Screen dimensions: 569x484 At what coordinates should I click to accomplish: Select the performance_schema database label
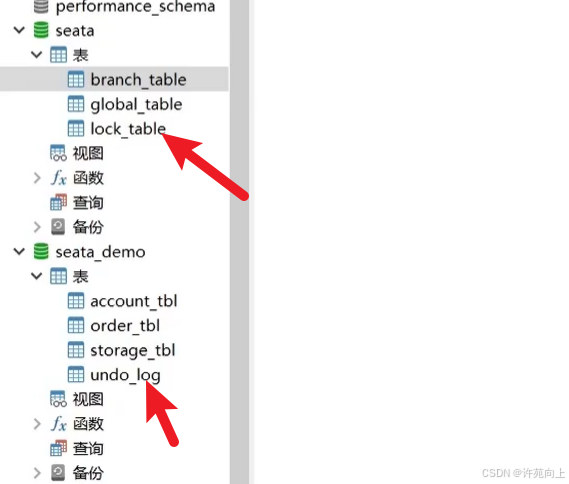135,7
